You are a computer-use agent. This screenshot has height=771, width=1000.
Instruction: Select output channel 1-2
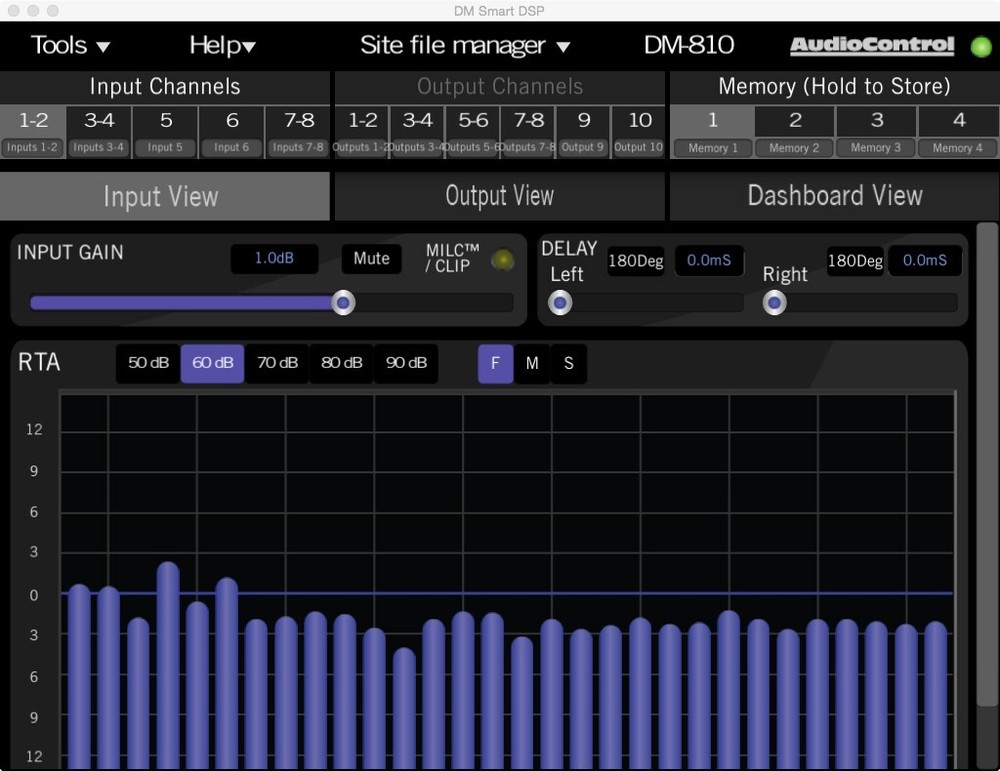(x=362, y=132)
